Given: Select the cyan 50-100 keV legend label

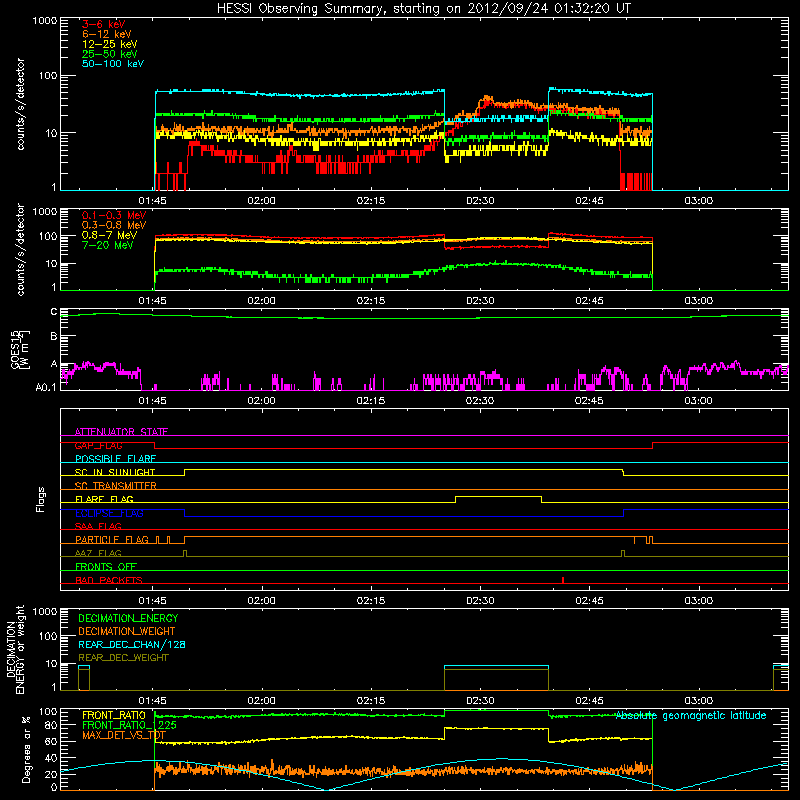Looking at the screenshot, I should click(x=113, y=64).
